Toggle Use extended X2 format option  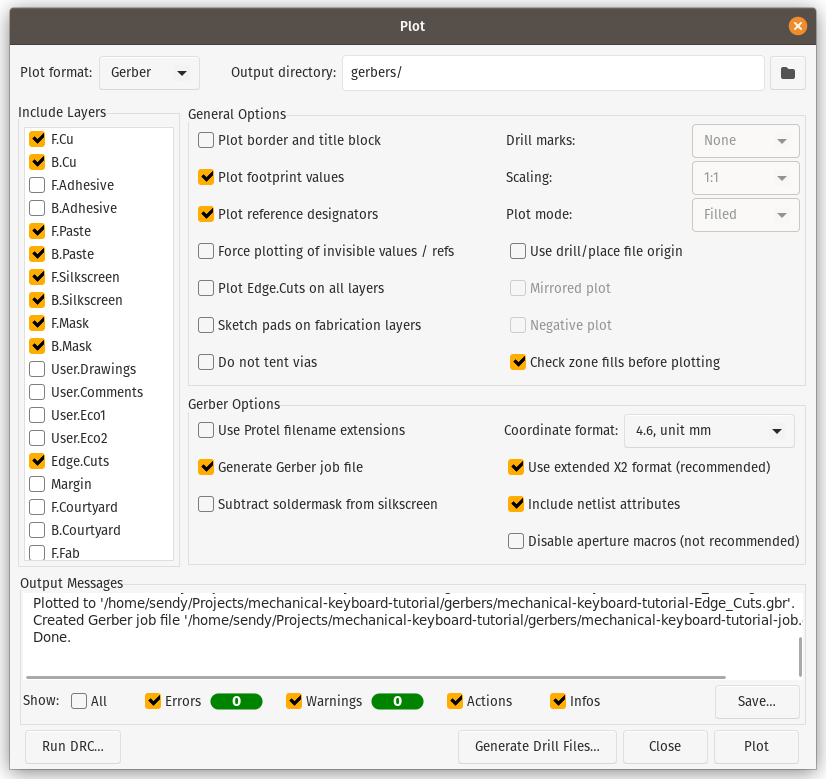[517, 468]
